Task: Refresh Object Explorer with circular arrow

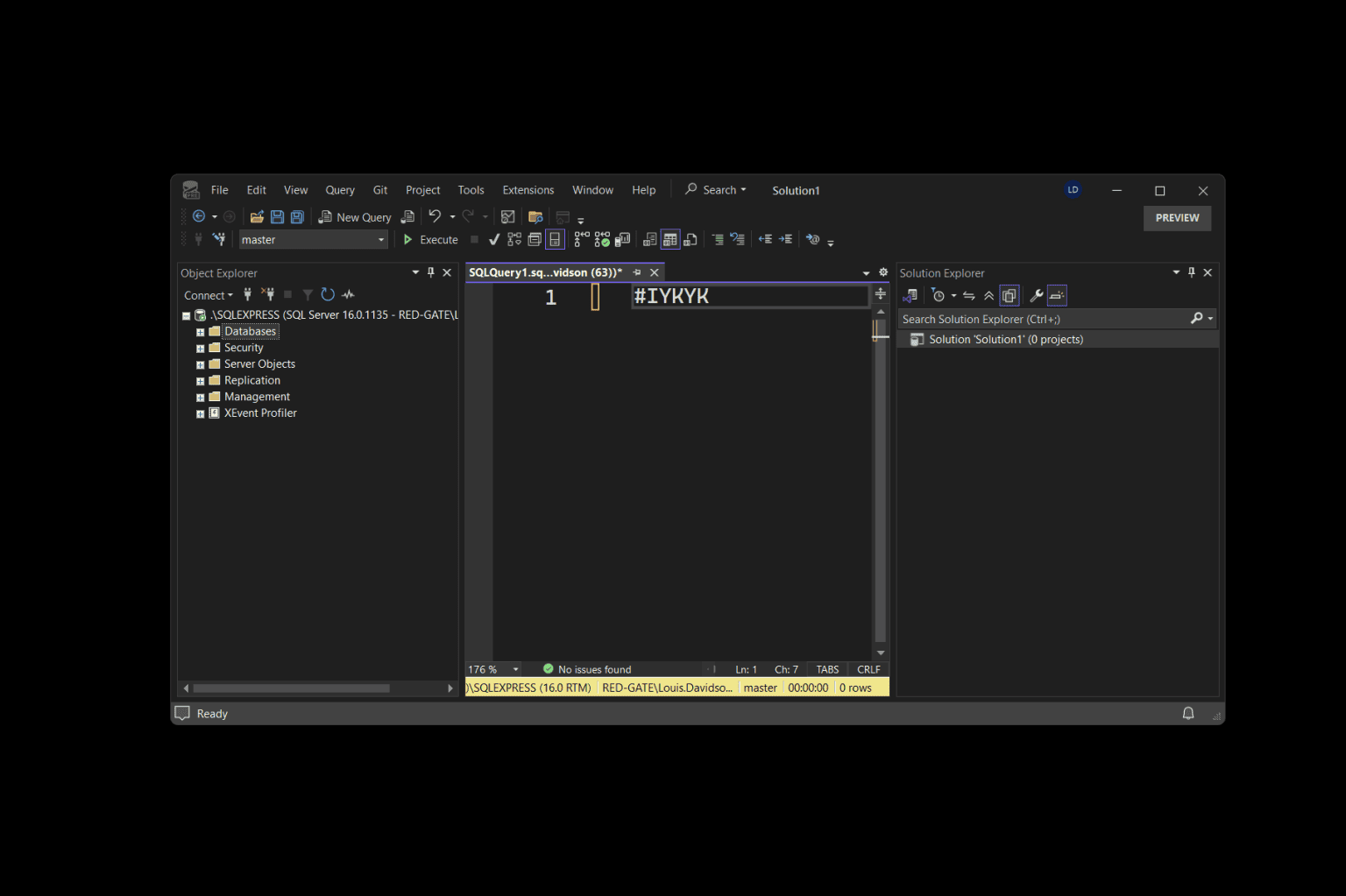Action: tap(328, 295)
